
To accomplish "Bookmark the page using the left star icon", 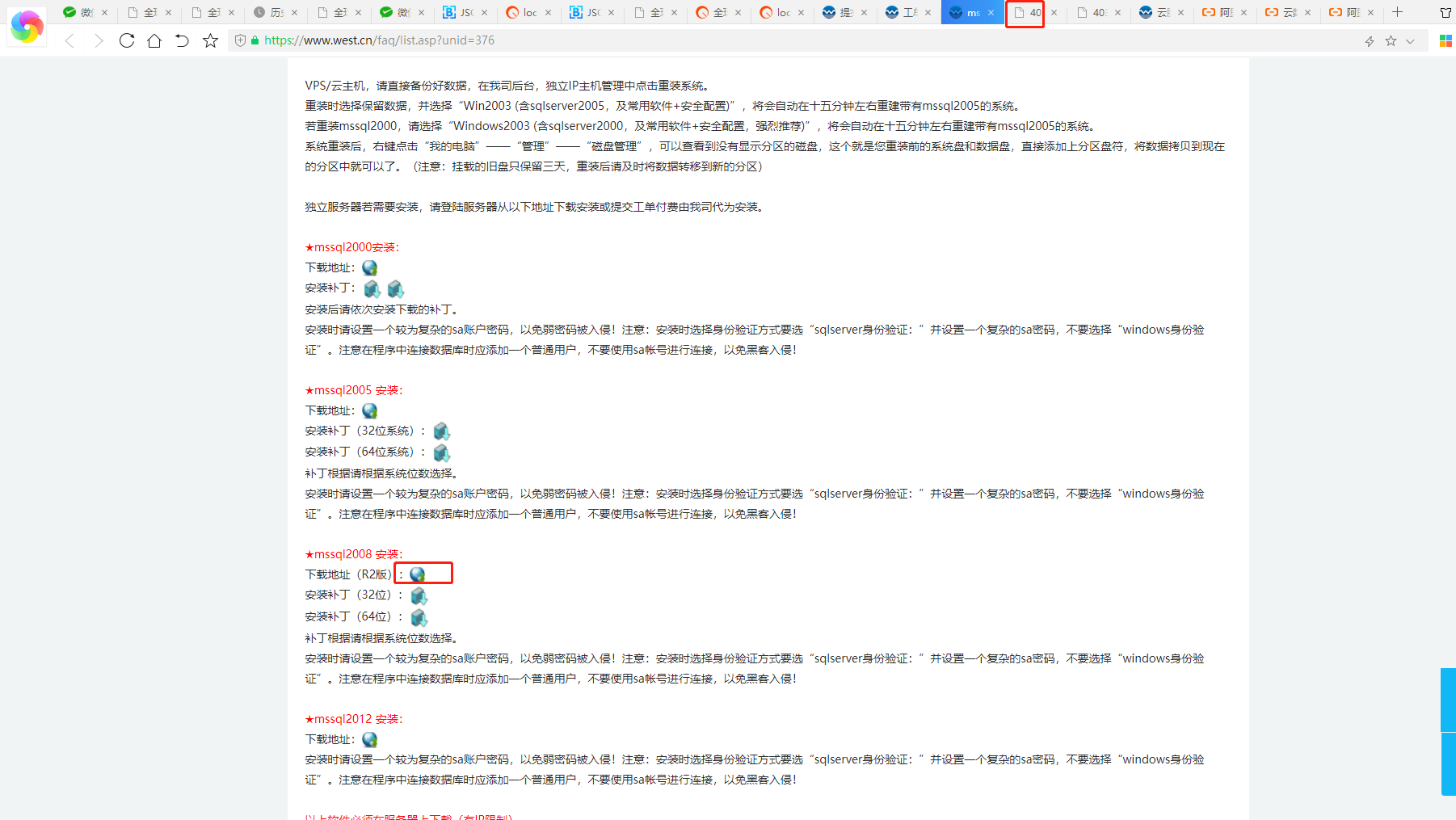I will coord(210,40).
